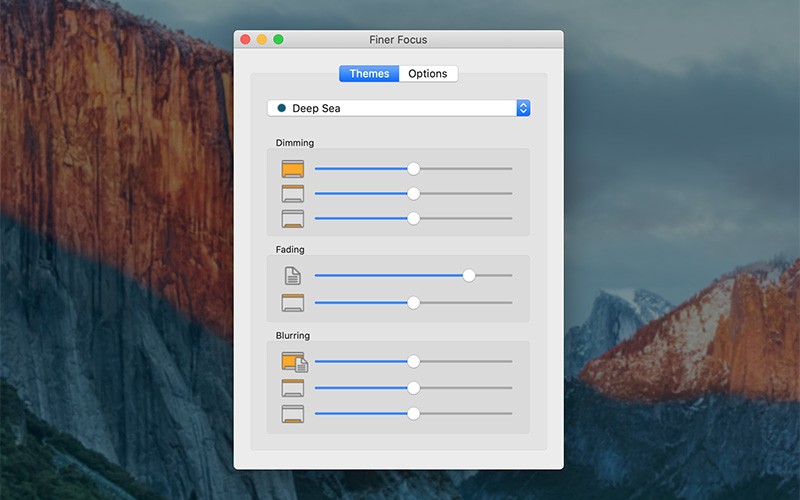Open the Deep Sea theme dropdown
Image resolution: width=800 pixels, height=500 pixels.
point(398,108)
